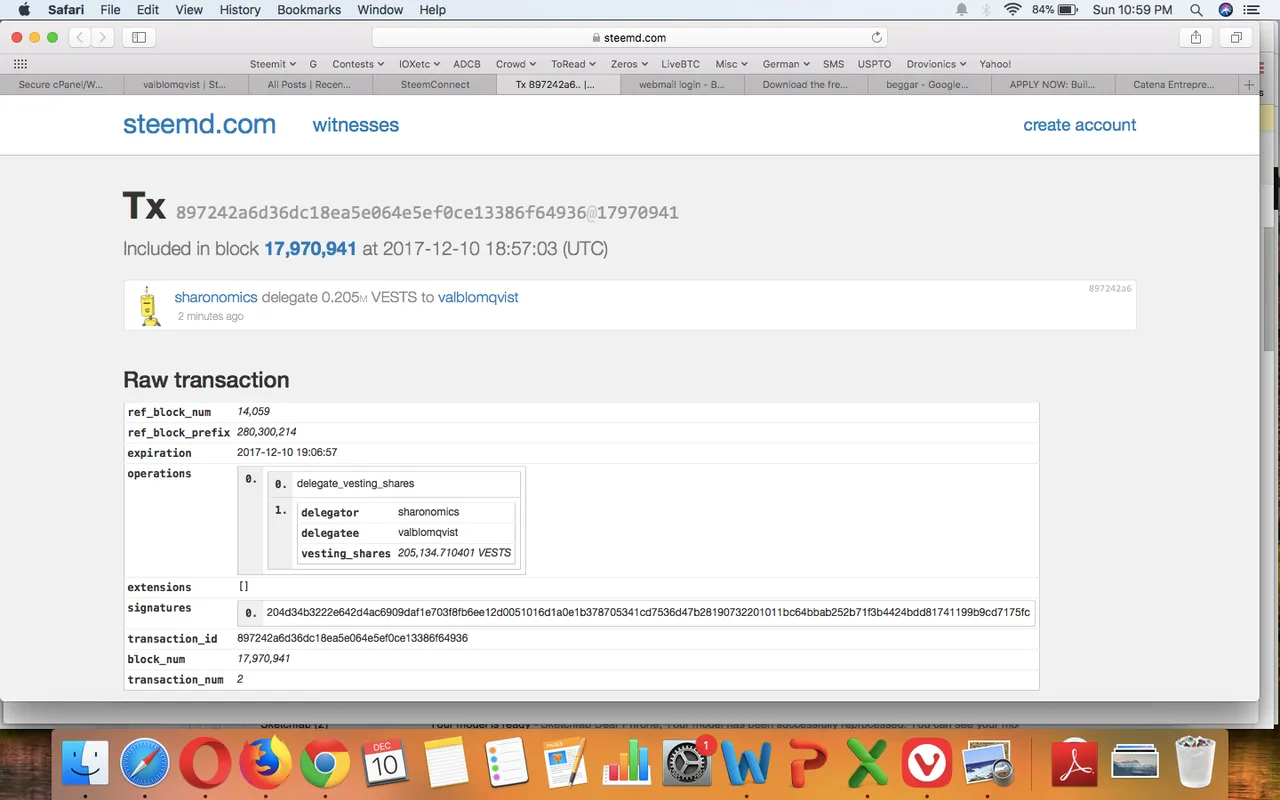Switch to the All Posts tab
The image size is (1280, 800).
pos(309,85)
